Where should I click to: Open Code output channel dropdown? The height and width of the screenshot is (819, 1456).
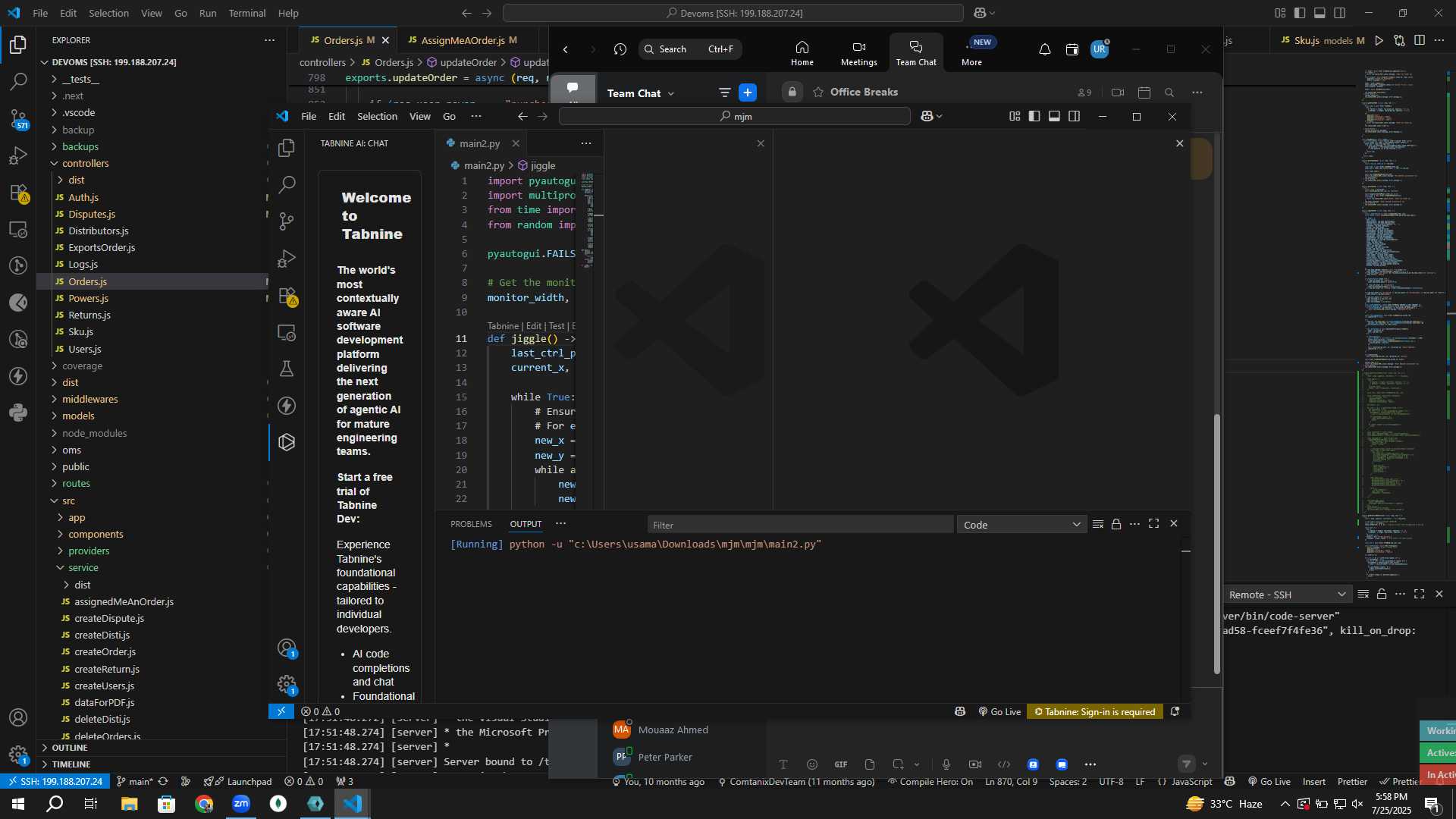coord(1021,525)
